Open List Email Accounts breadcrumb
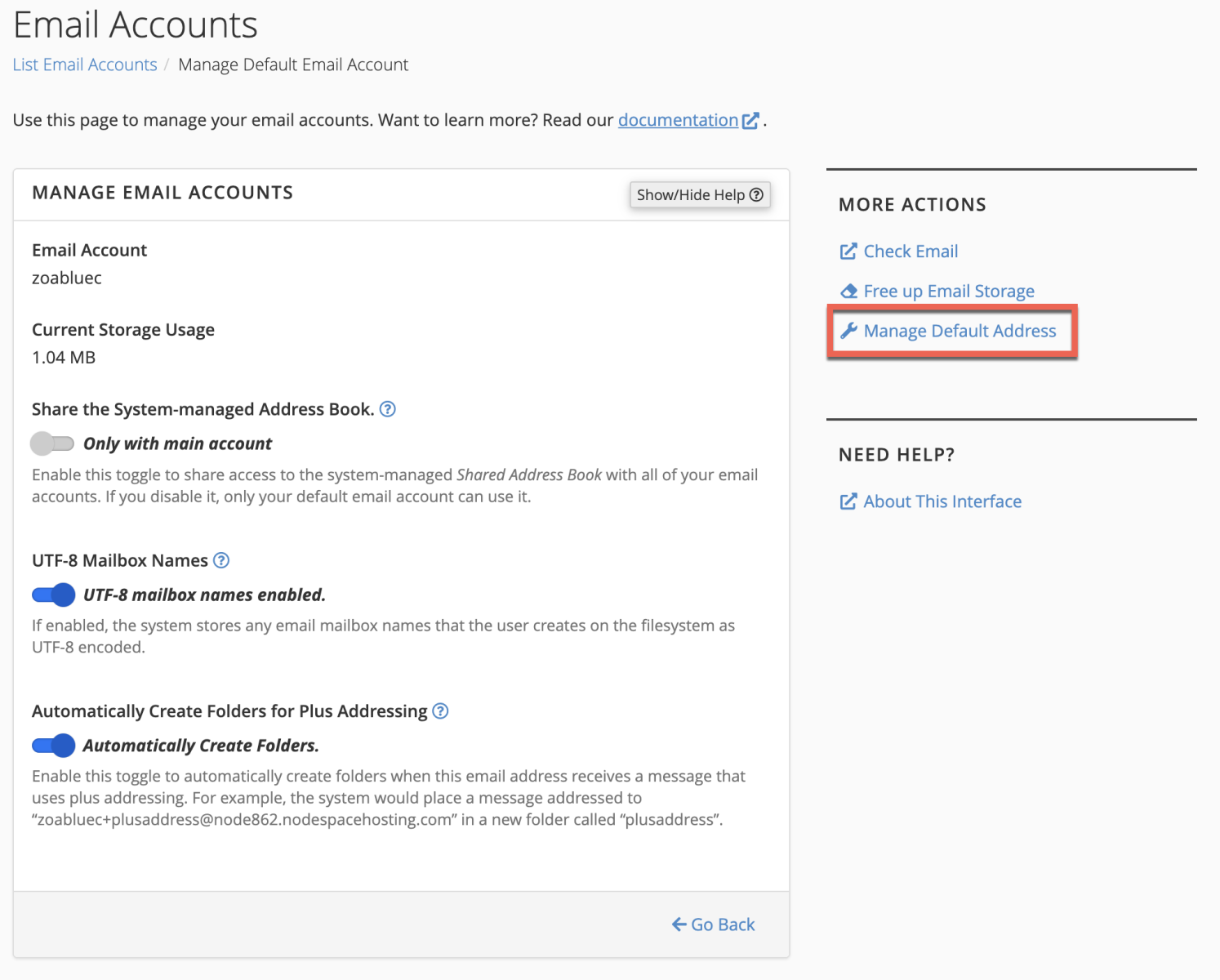Image resolution: width=1220 pixels, height=980 pixels. [85, 65]
